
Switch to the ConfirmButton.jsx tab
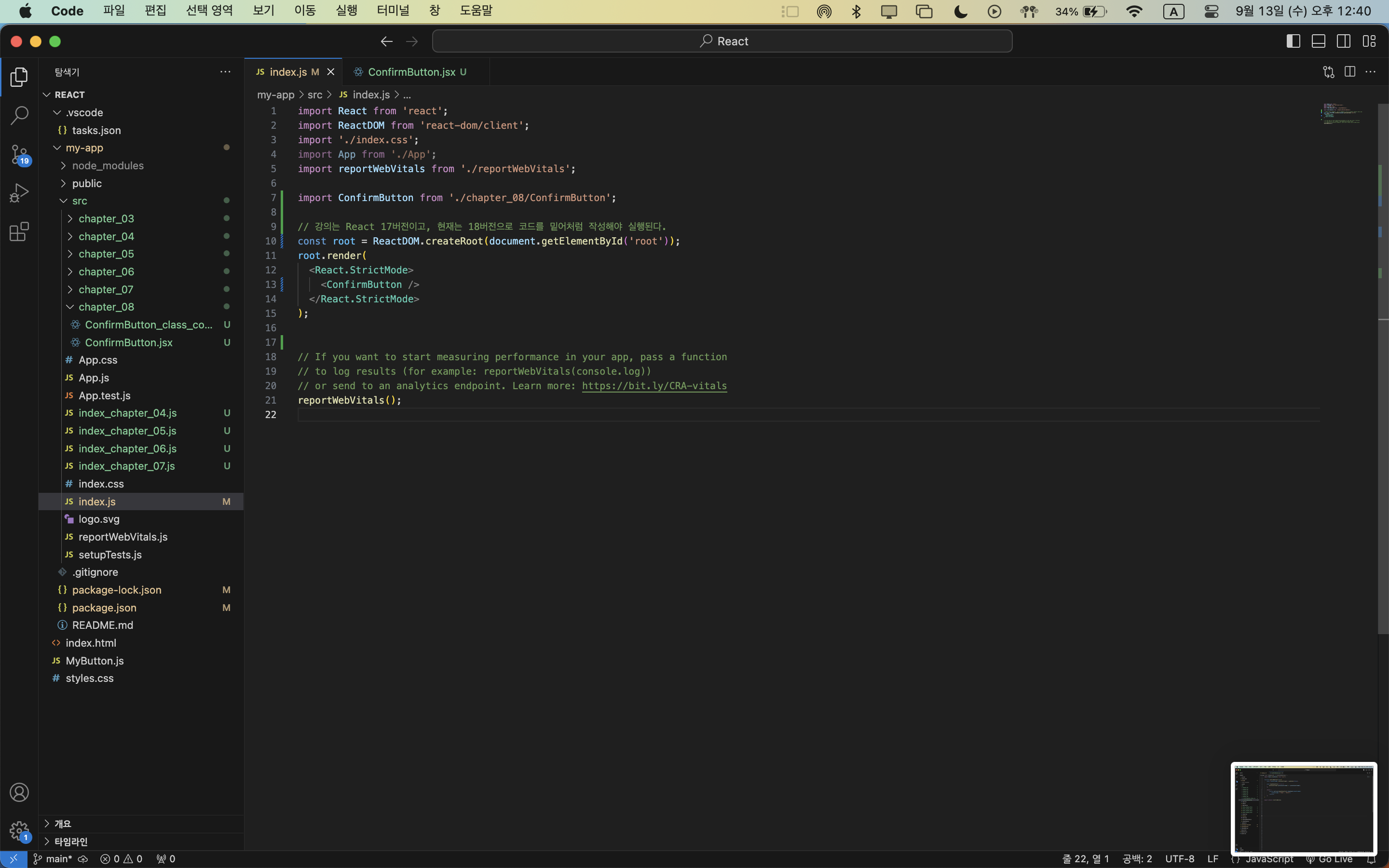click(411, 72)
